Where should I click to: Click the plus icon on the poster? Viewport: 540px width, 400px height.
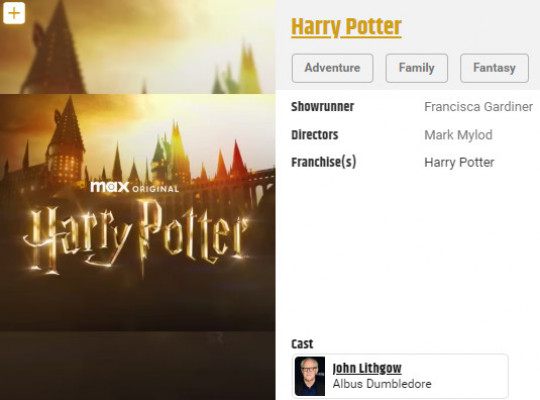point(14,13)
